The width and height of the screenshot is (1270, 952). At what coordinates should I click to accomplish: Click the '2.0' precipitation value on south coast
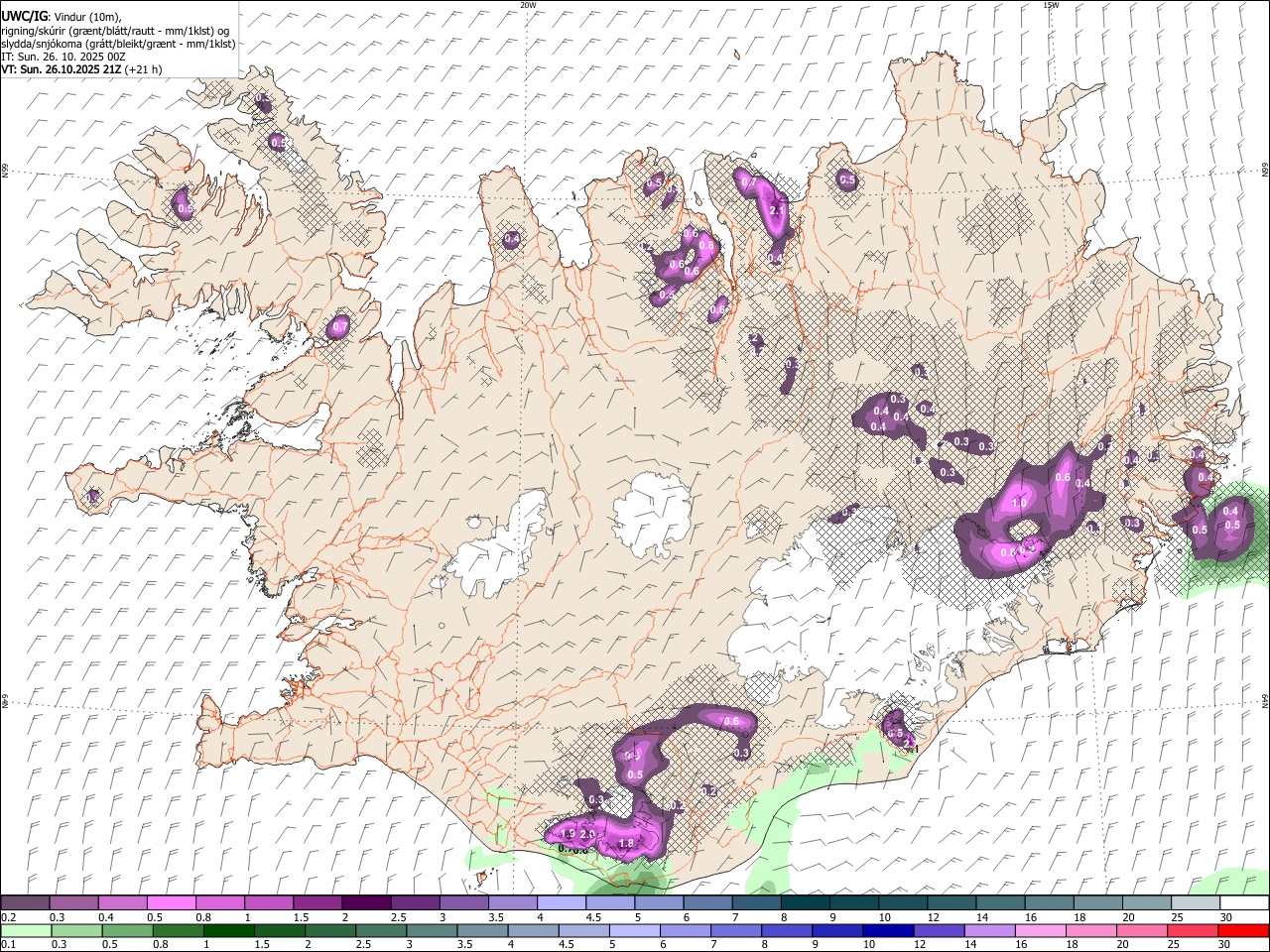tap(587, 834)
